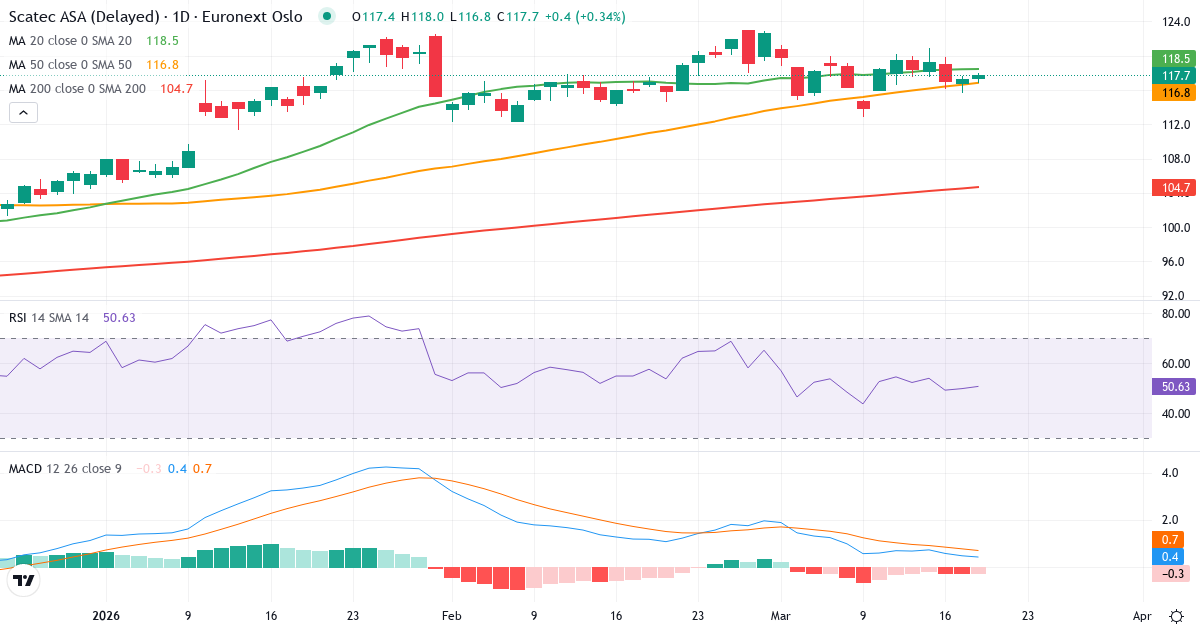Select the MA 20 indicator legend
The height and width of the screenshot is (630, 1200).
(x=70, y=40)
